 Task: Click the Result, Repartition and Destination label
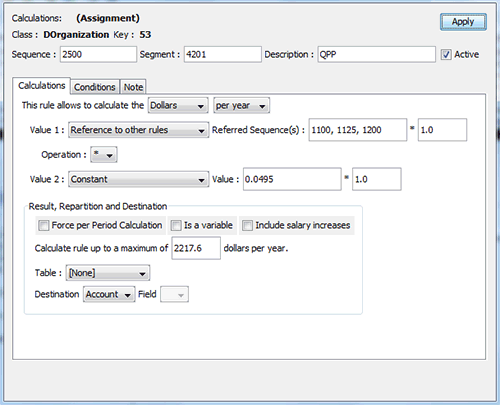98,206
